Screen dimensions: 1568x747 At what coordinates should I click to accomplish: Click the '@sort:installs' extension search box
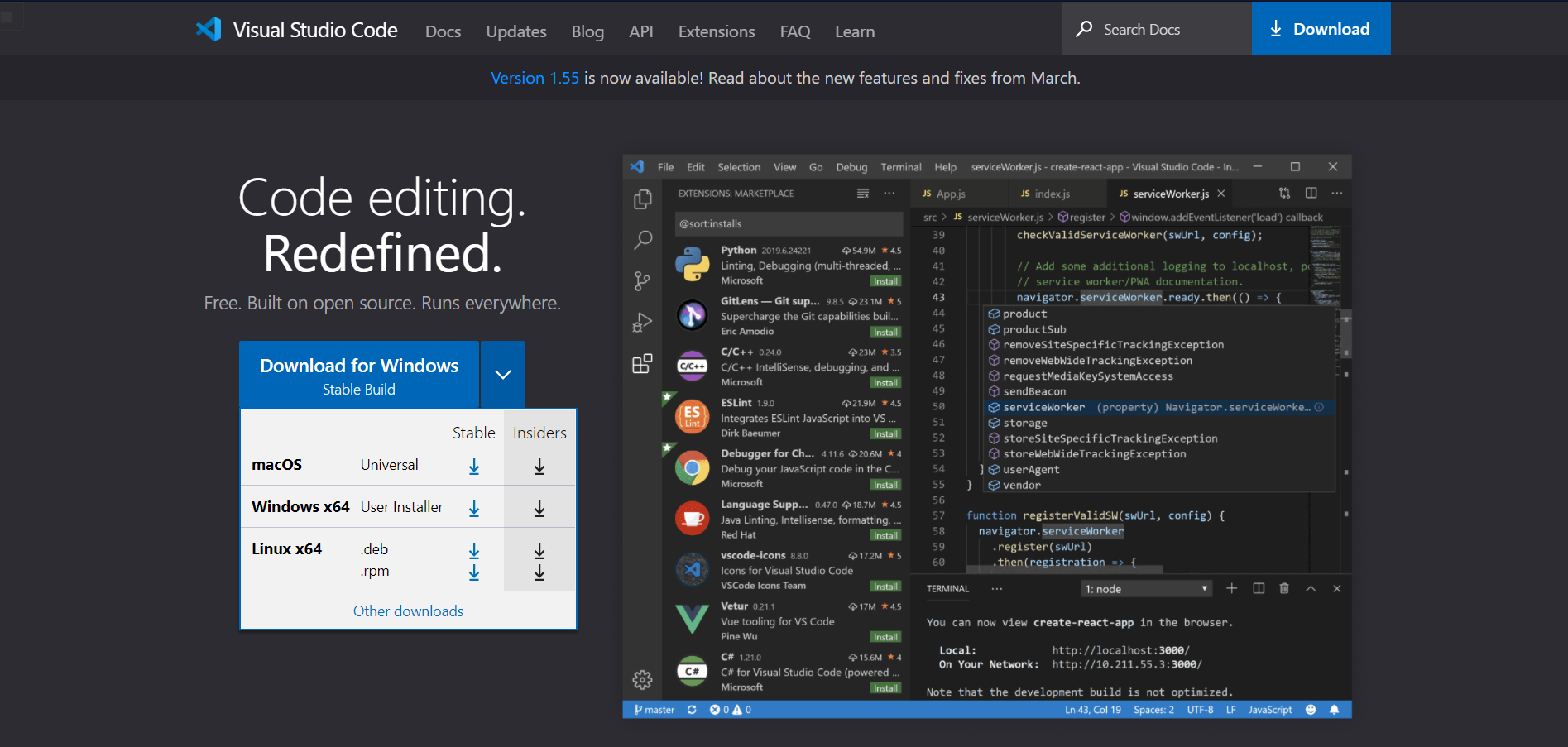(789, 223)
